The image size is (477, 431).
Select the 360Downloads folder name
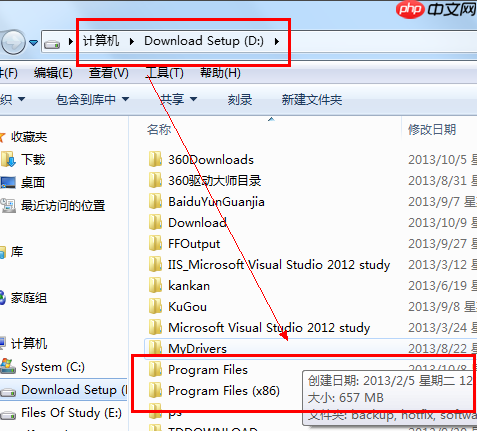(x=211, y=160)
